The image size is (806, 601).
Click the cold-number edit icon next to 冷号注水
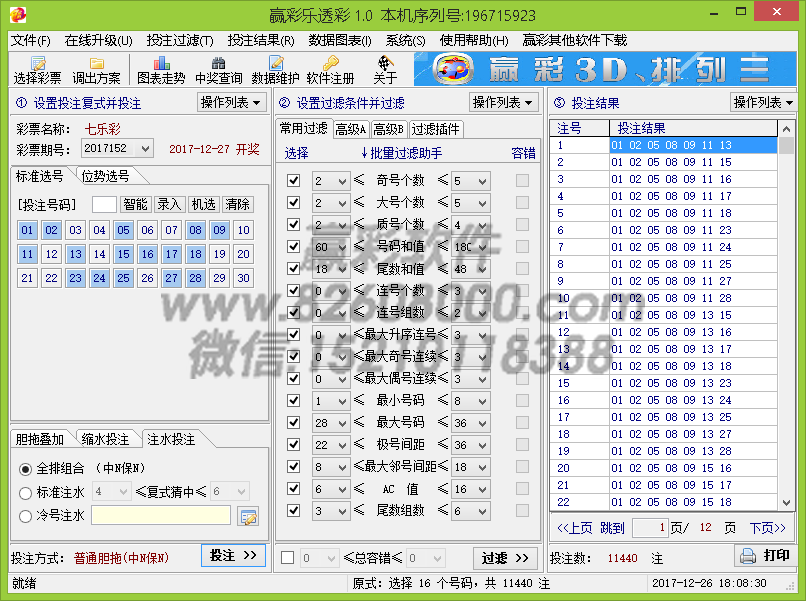248,516
